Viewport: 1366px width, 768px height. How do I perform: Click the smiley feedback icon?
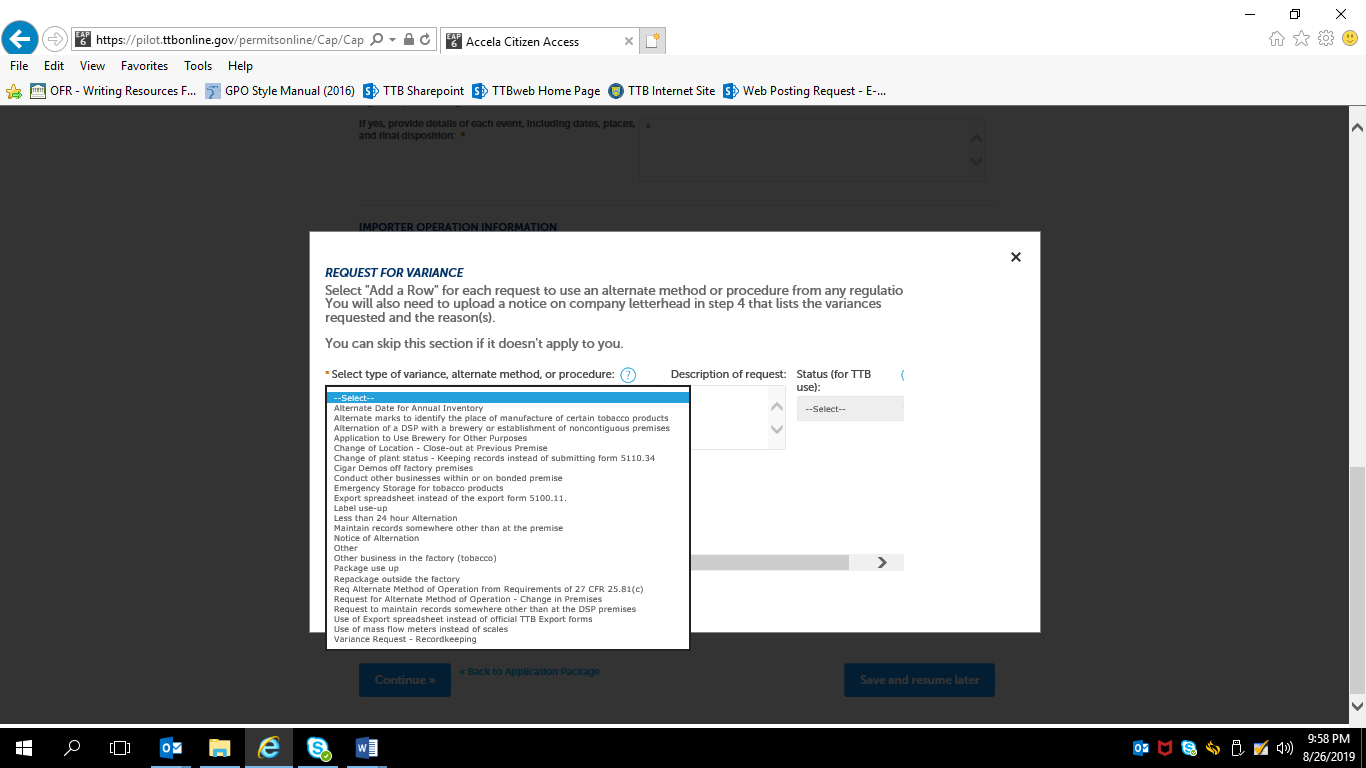click(1350, 38)
